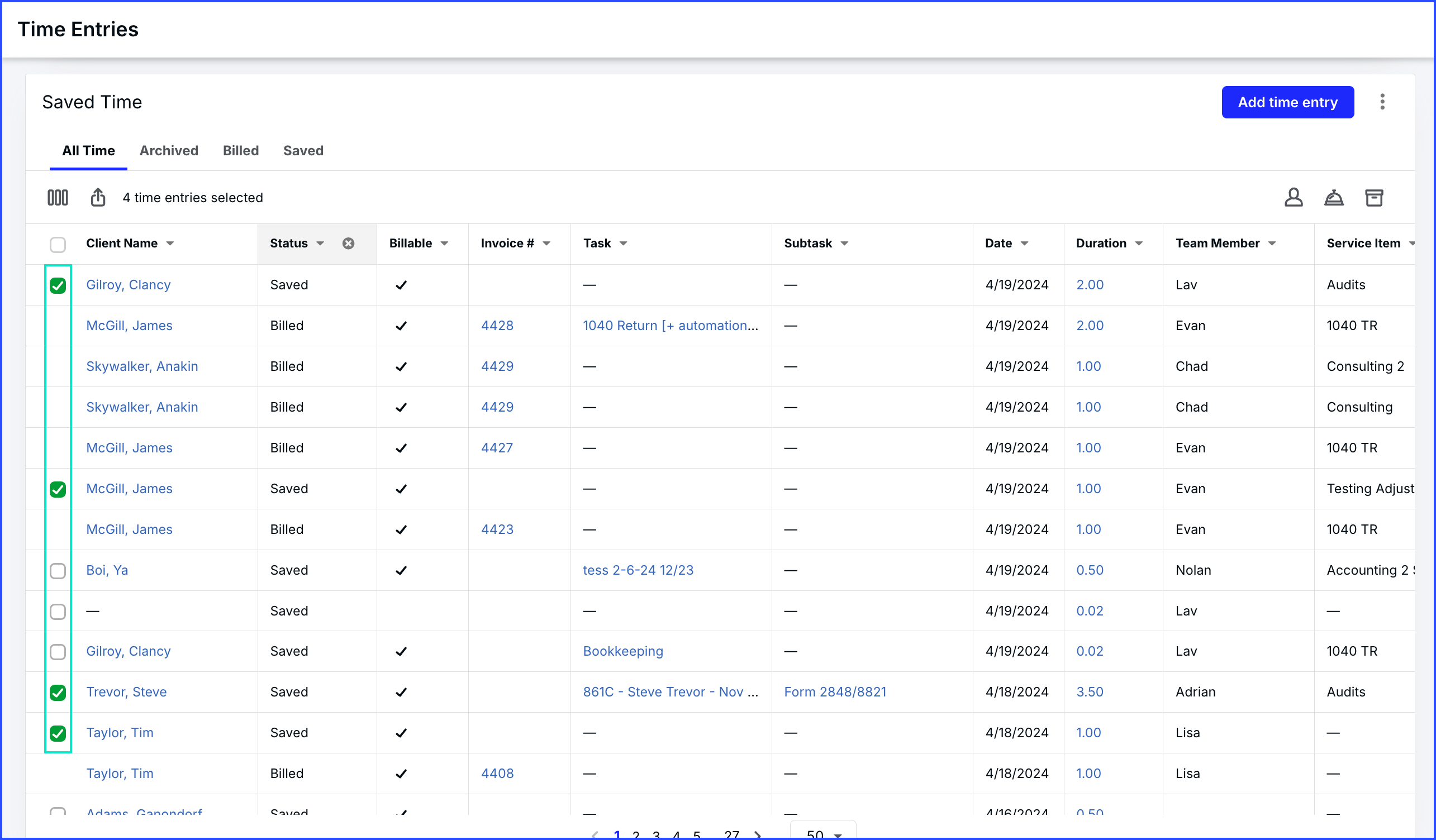This screenshot has height=840, width=1436.
Task: Open the Duration column dropdown
Action: [x=1139, y=244]
